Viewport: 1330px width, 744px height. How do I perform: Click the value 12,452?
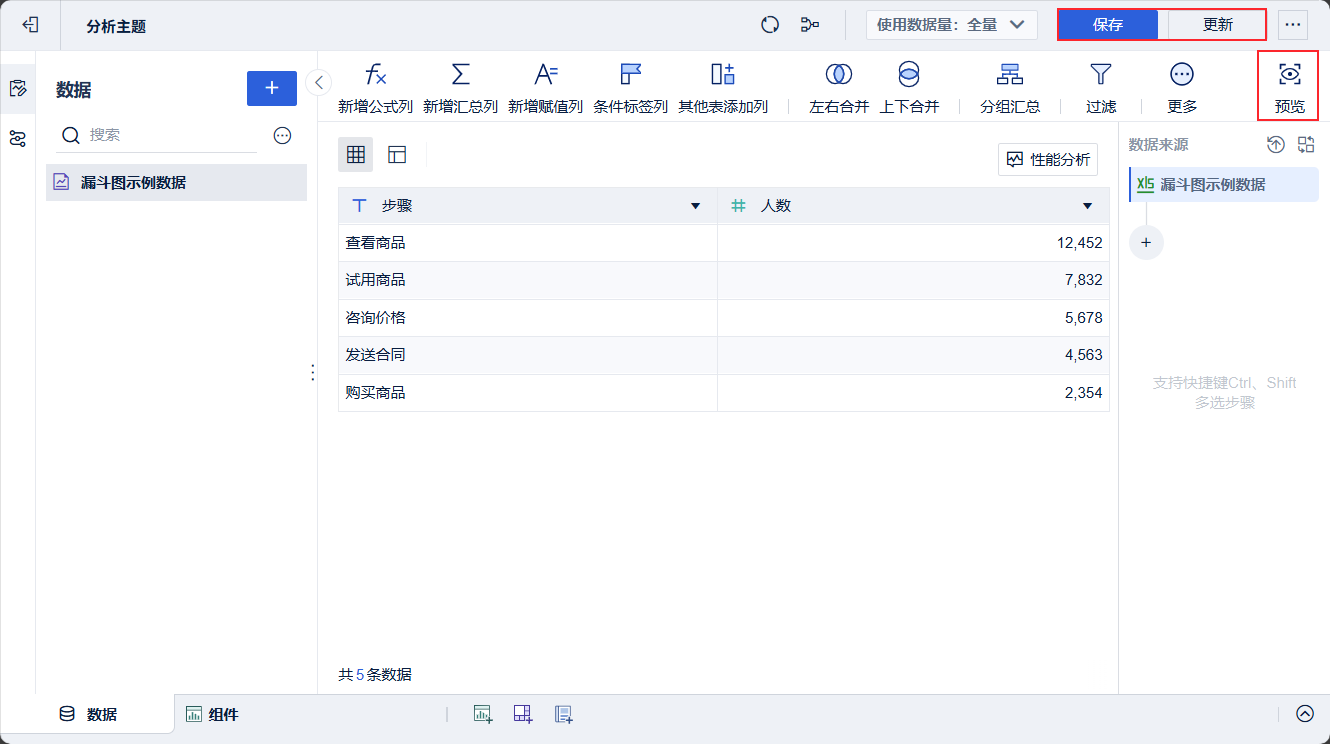click(x=1079, y=243)
